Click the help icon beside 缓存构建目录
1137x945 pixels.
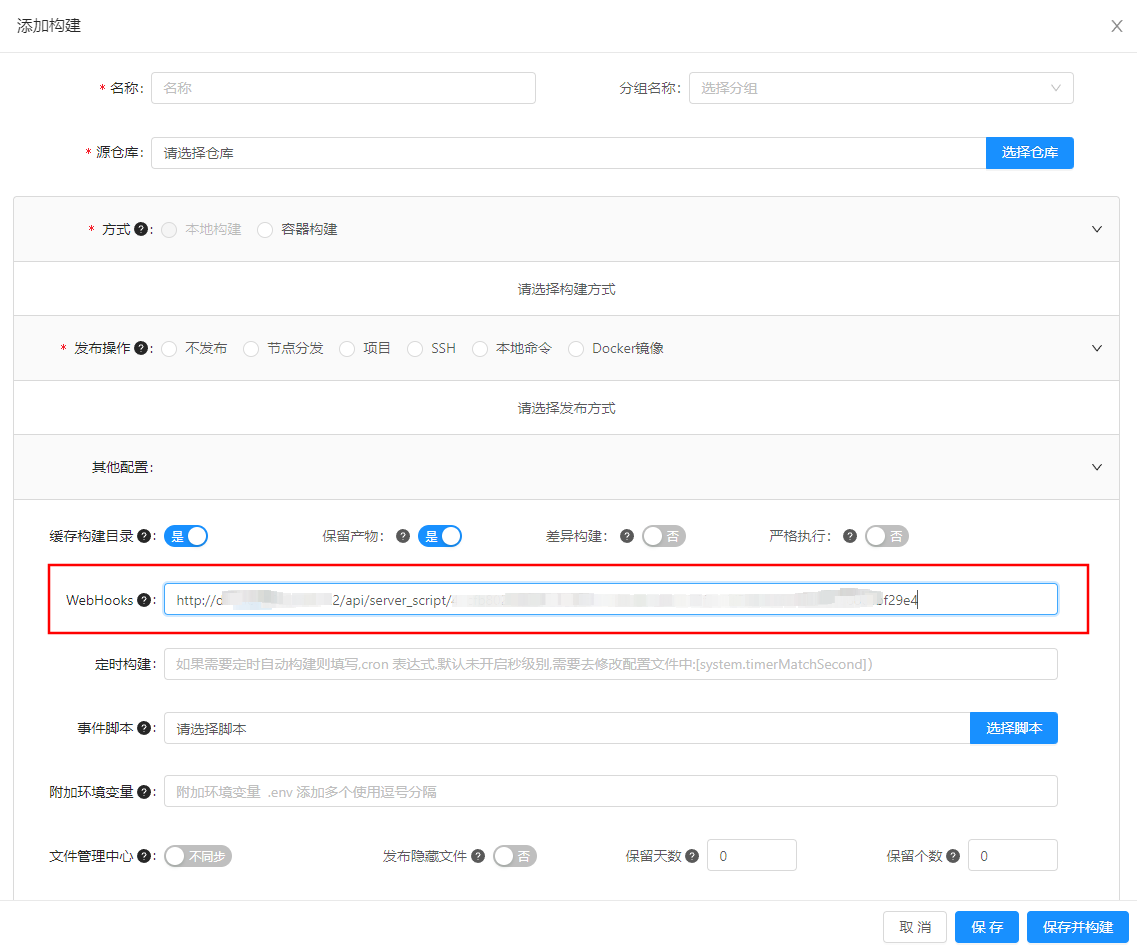tap(144, 536)
